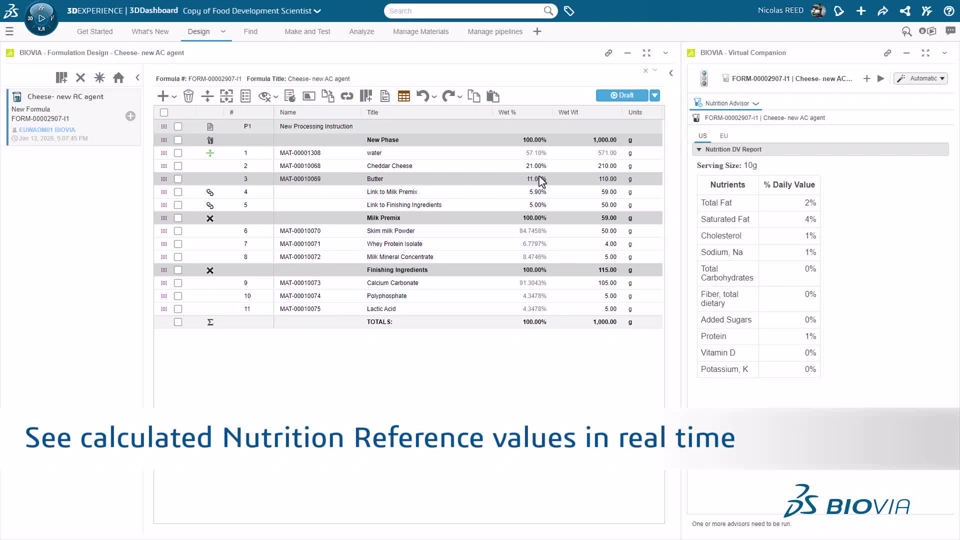This screenshot has height=540, width=960.
Task: Paste rows with clipboard icon
Action: 493,96
